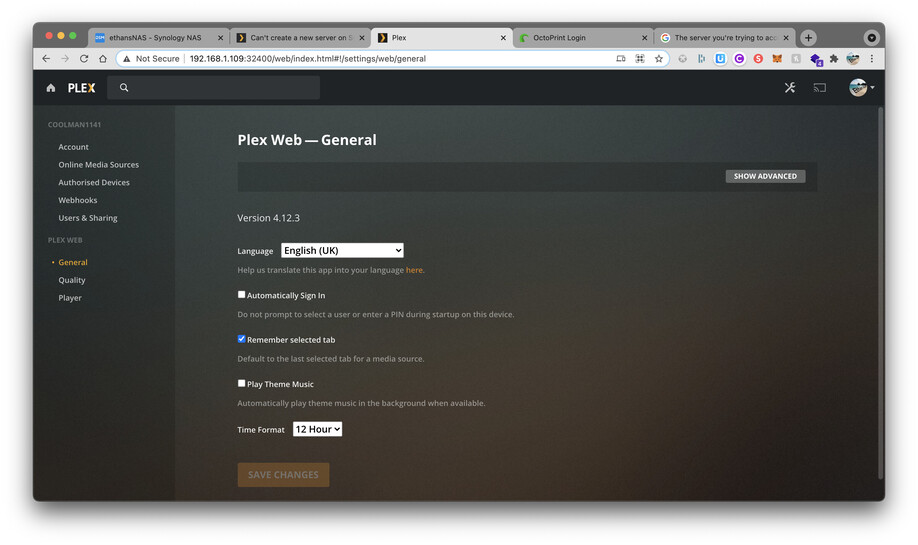Open Authorised Devices in sidebar
918x545 pixels.
(94, 182)
